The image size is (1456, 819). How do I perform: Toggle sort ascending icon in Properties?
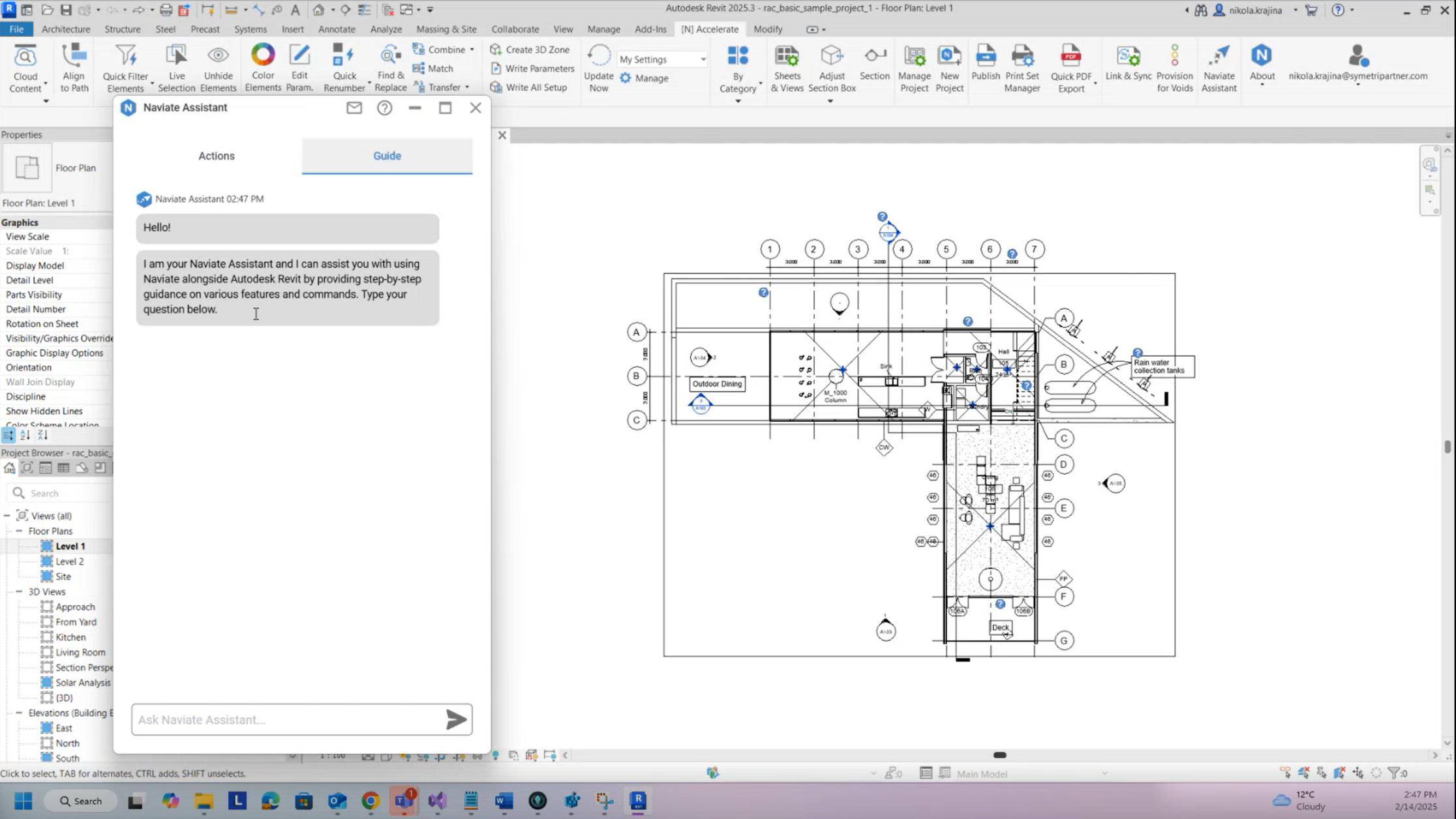[x=25, y=435]
